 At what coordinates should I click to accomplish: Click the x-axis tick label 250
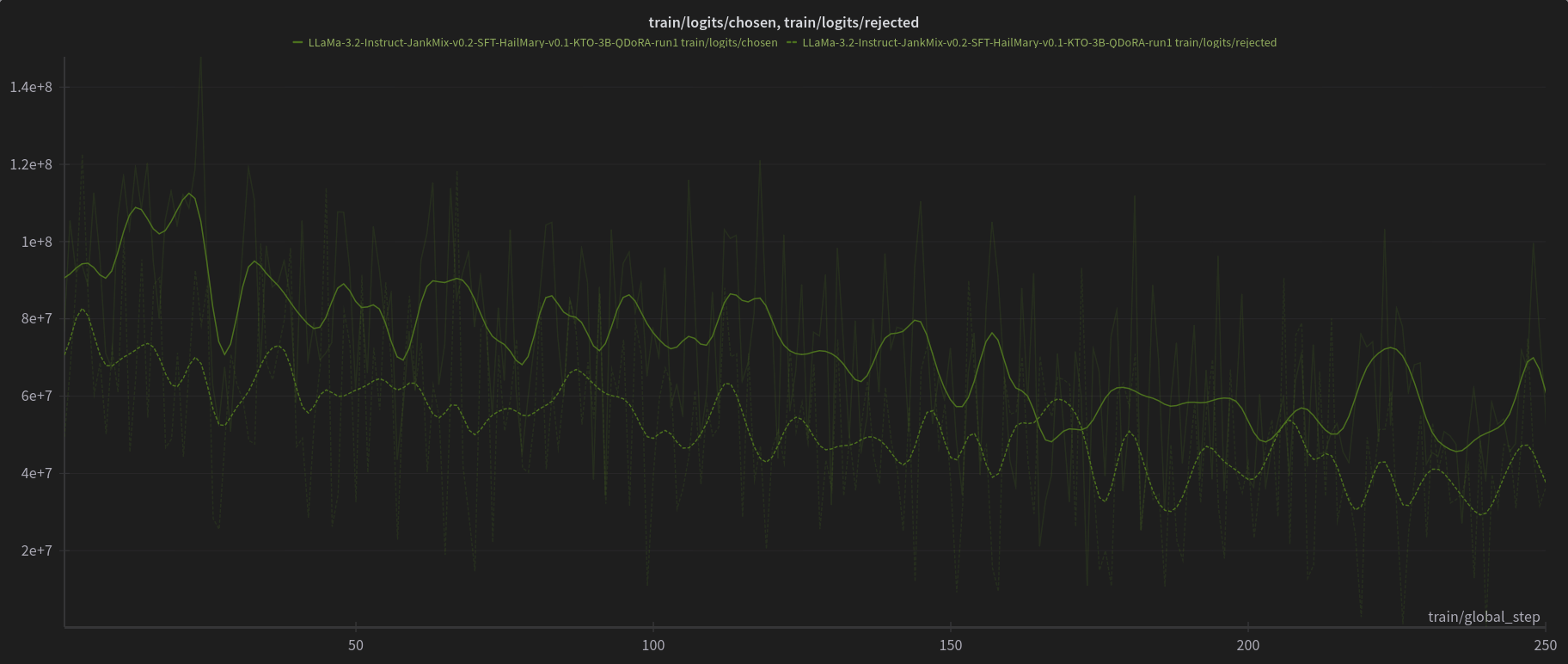pyautogui.click(x=1545, y=645)
